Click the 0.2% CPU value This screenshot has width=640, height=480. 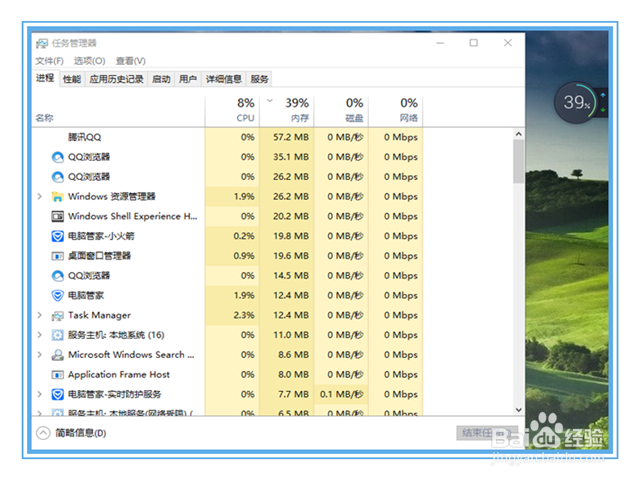244,236
